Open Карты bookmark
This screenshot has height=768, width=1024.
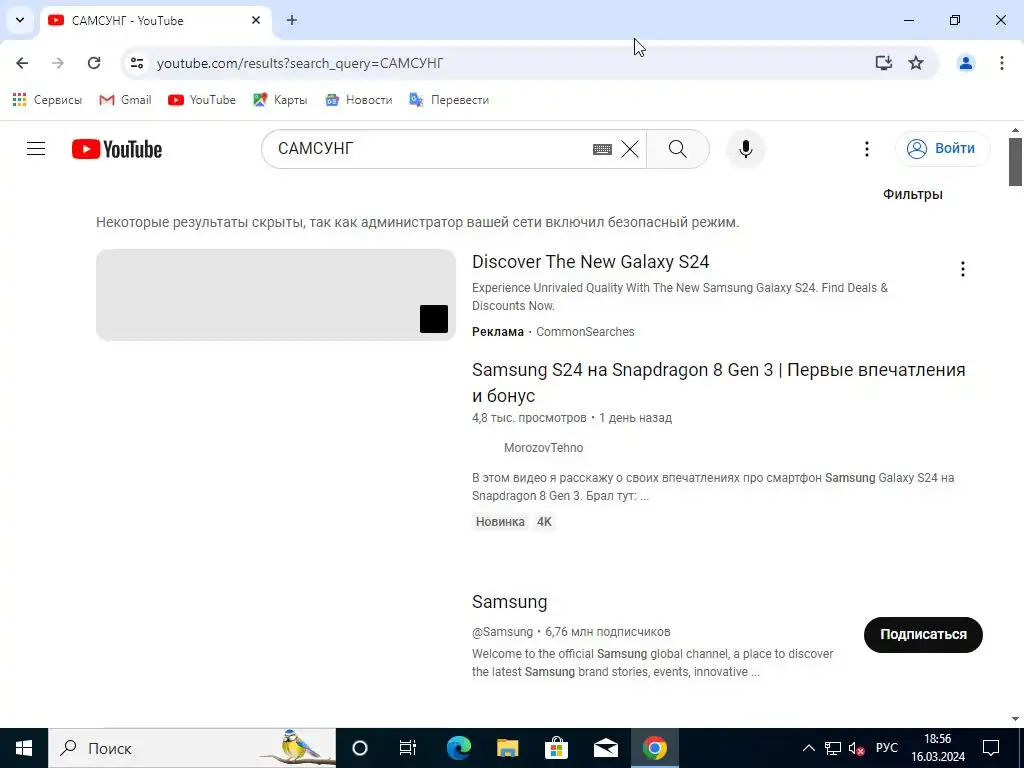click(280, 100)
